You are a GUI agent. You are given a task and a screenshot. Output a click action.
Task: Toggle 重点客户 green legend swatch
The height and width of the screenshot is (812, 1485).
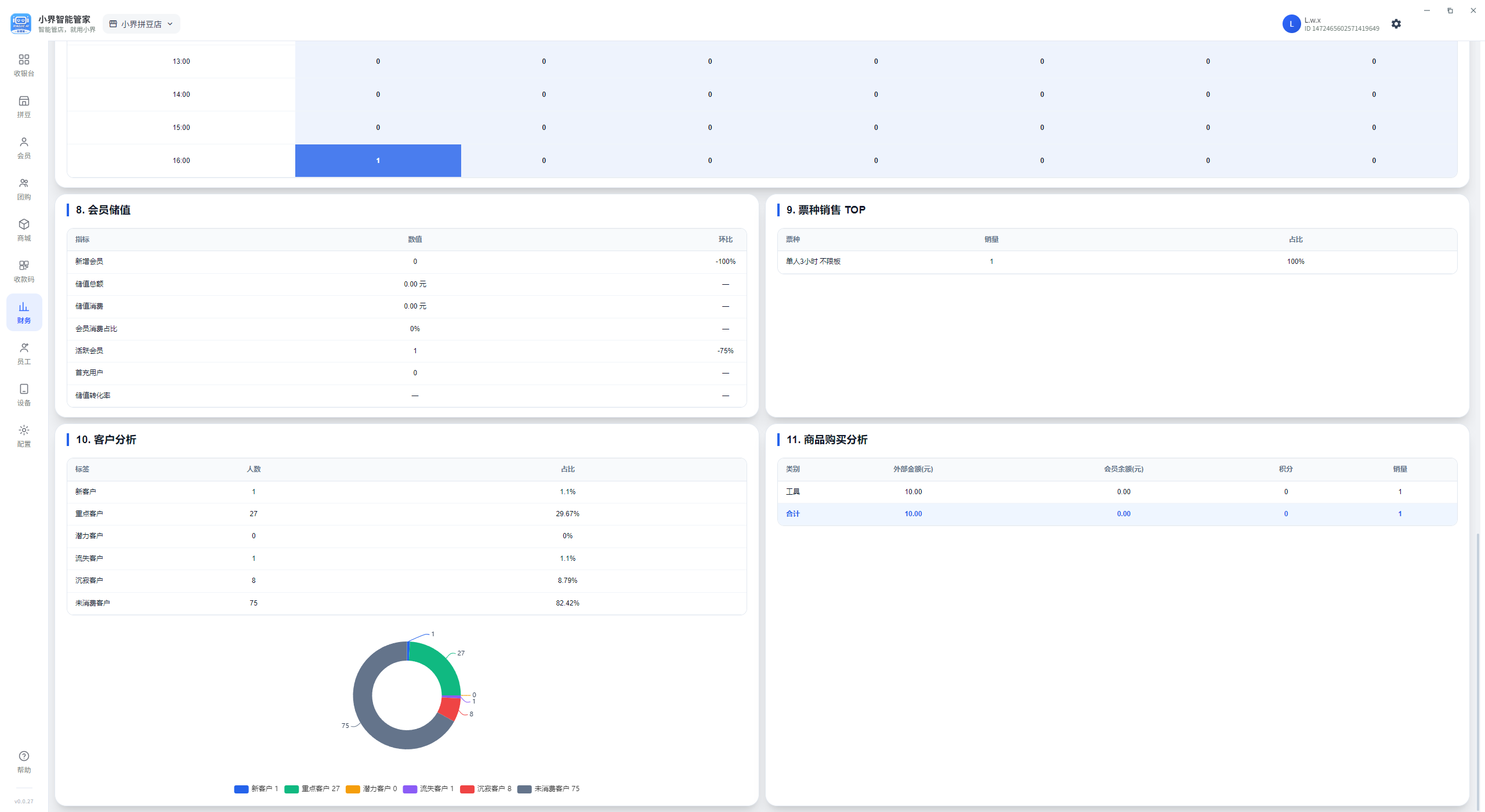[292, 789]
